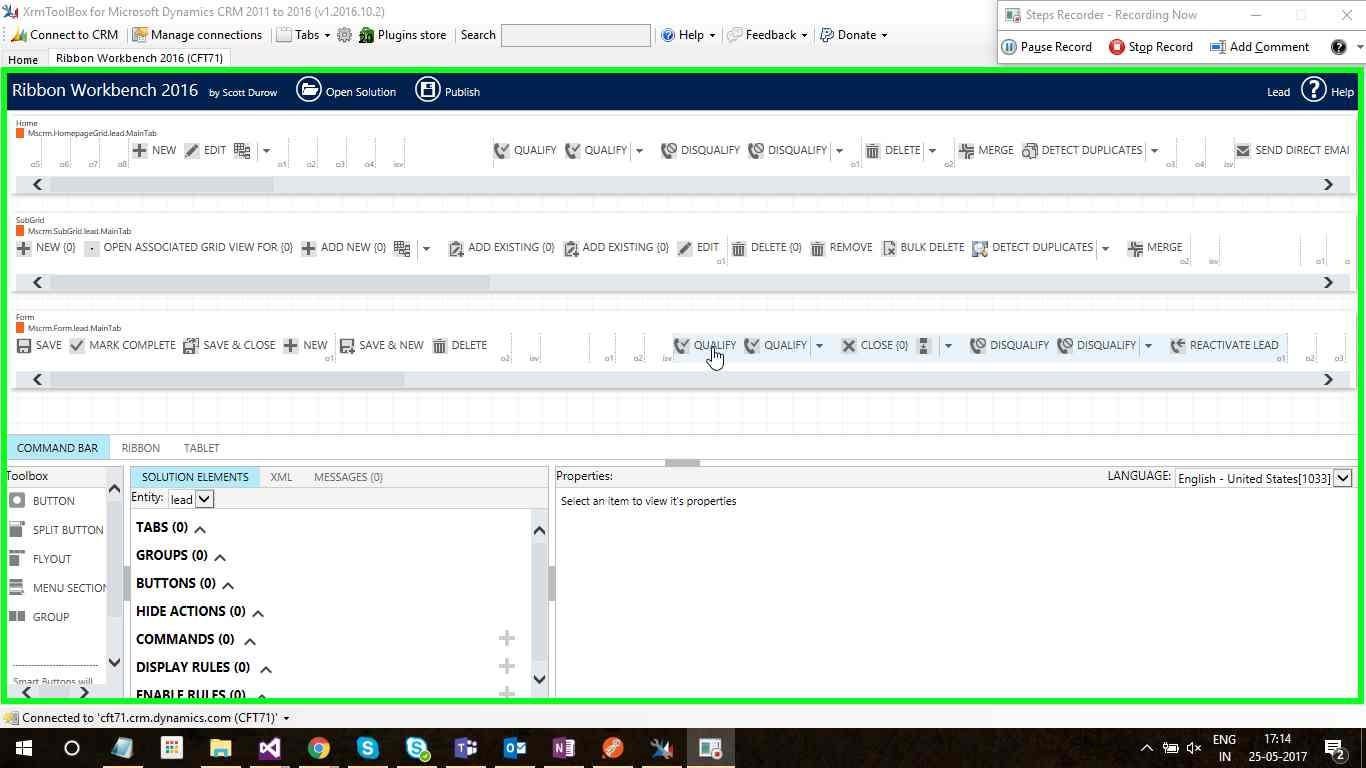Viewport: 1366px width, 768px height.
Task: Pause Record in Steps Recorder
Action: tap(1047, 47)
